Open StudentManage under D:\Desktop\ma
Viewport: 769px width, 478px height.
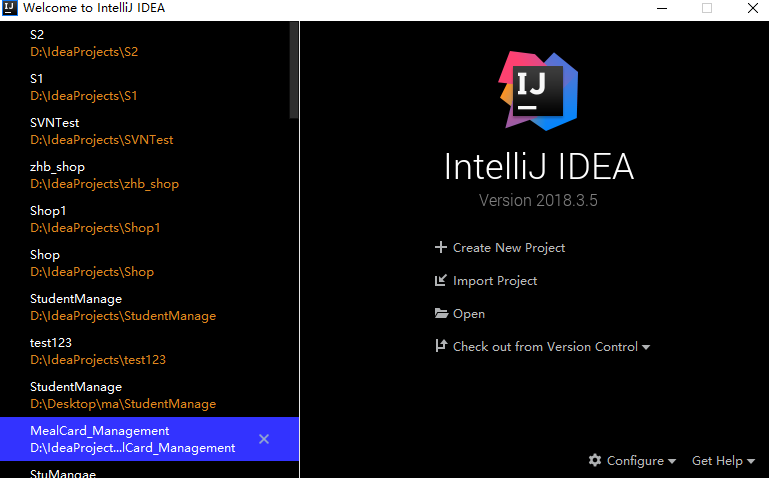click(149, 395)
